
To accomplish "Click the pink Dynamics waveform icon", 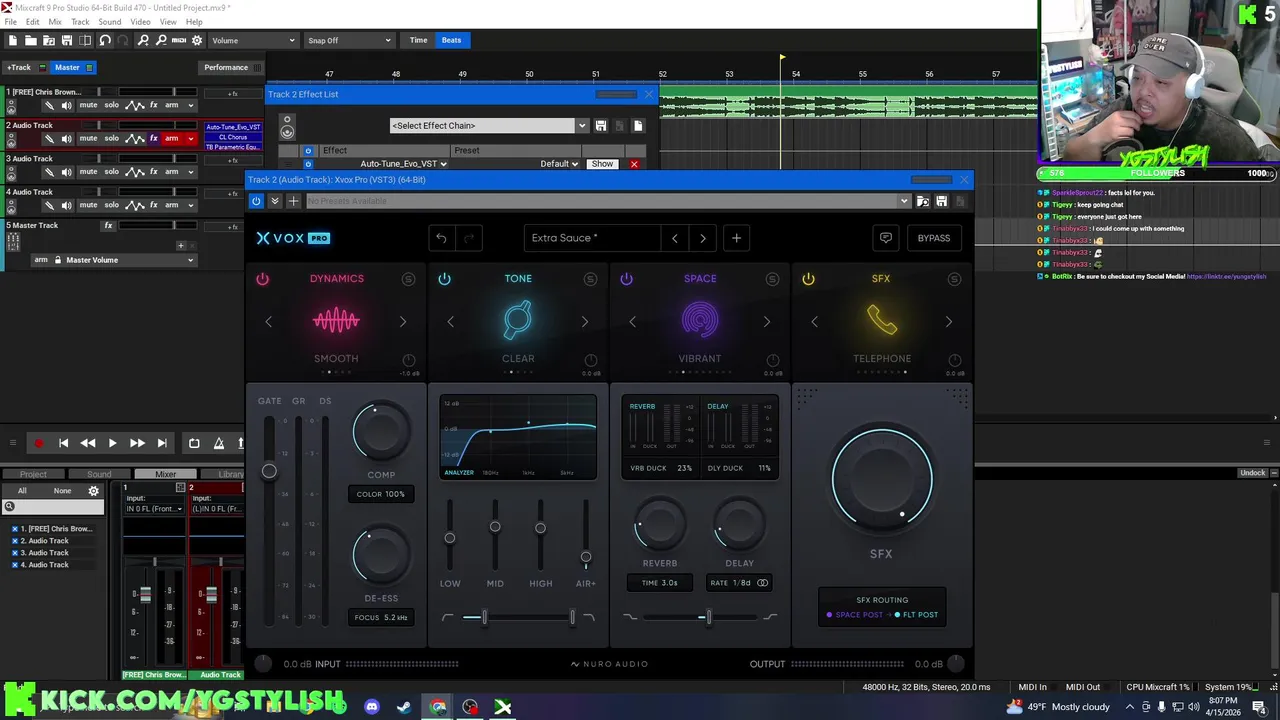I will 336,320.
